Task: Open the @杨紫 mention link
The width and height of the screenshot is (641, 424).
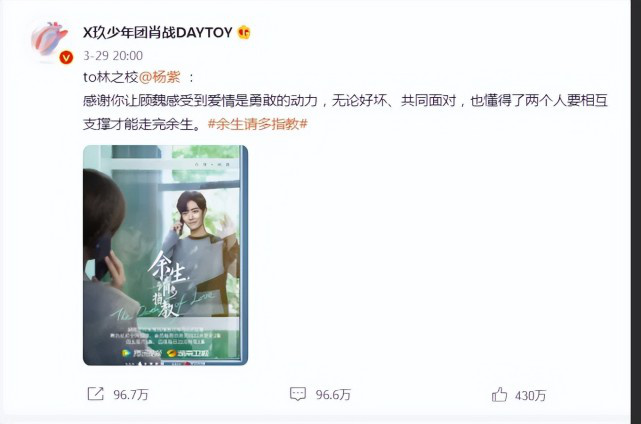Action: point(160,77)
